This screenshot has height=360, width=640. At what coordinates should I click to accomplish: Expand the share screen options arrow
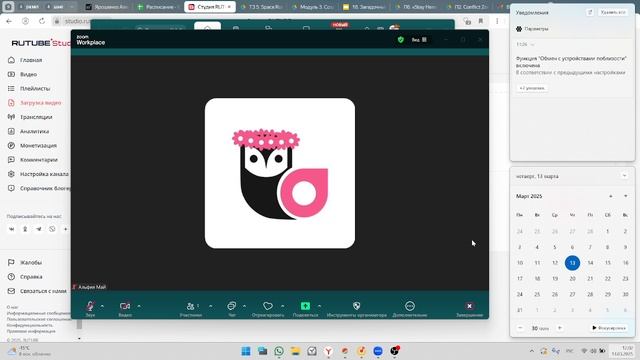(319, 306)
